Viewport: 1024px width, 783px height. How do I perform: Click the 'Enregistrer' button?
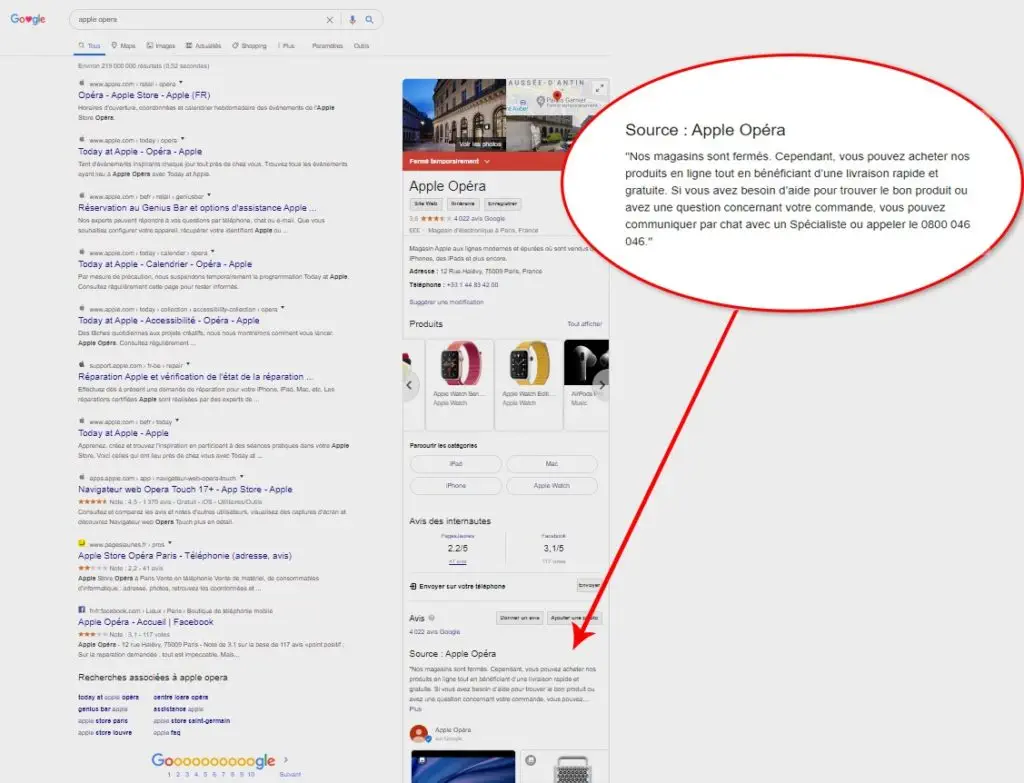502,204
